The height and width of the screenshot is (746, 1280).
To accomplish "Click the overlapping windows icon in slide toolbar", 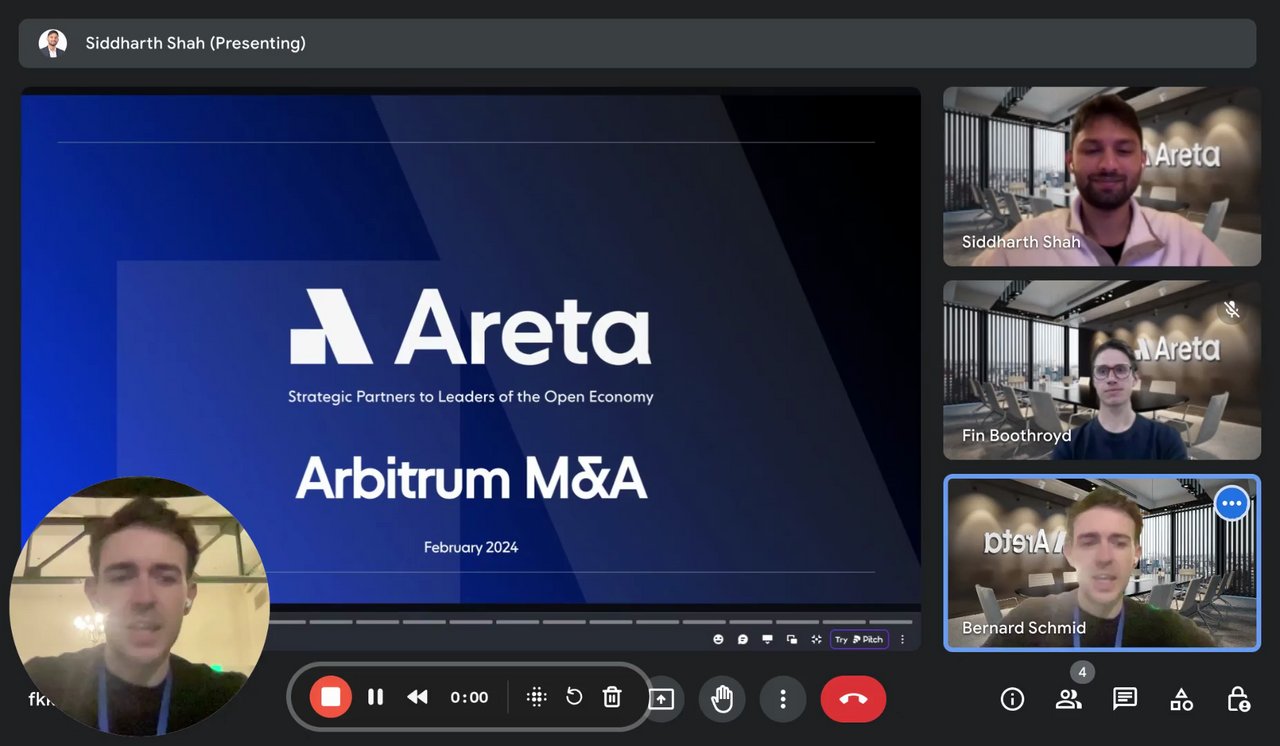I will [792, 639].
